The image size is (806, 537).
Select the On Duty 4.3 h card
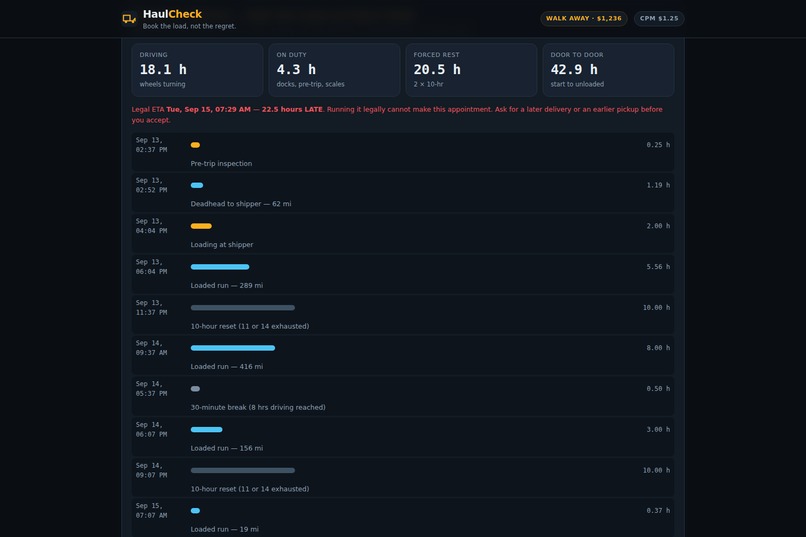pos(334,70)
